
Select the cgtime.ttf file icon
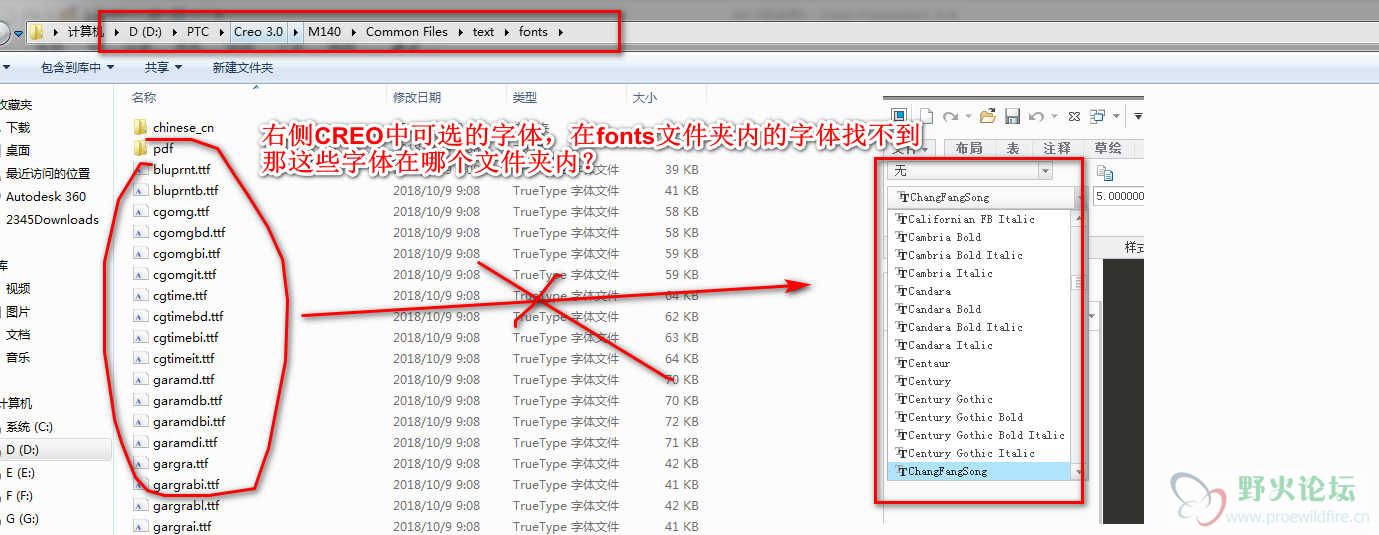click(141, 295)
